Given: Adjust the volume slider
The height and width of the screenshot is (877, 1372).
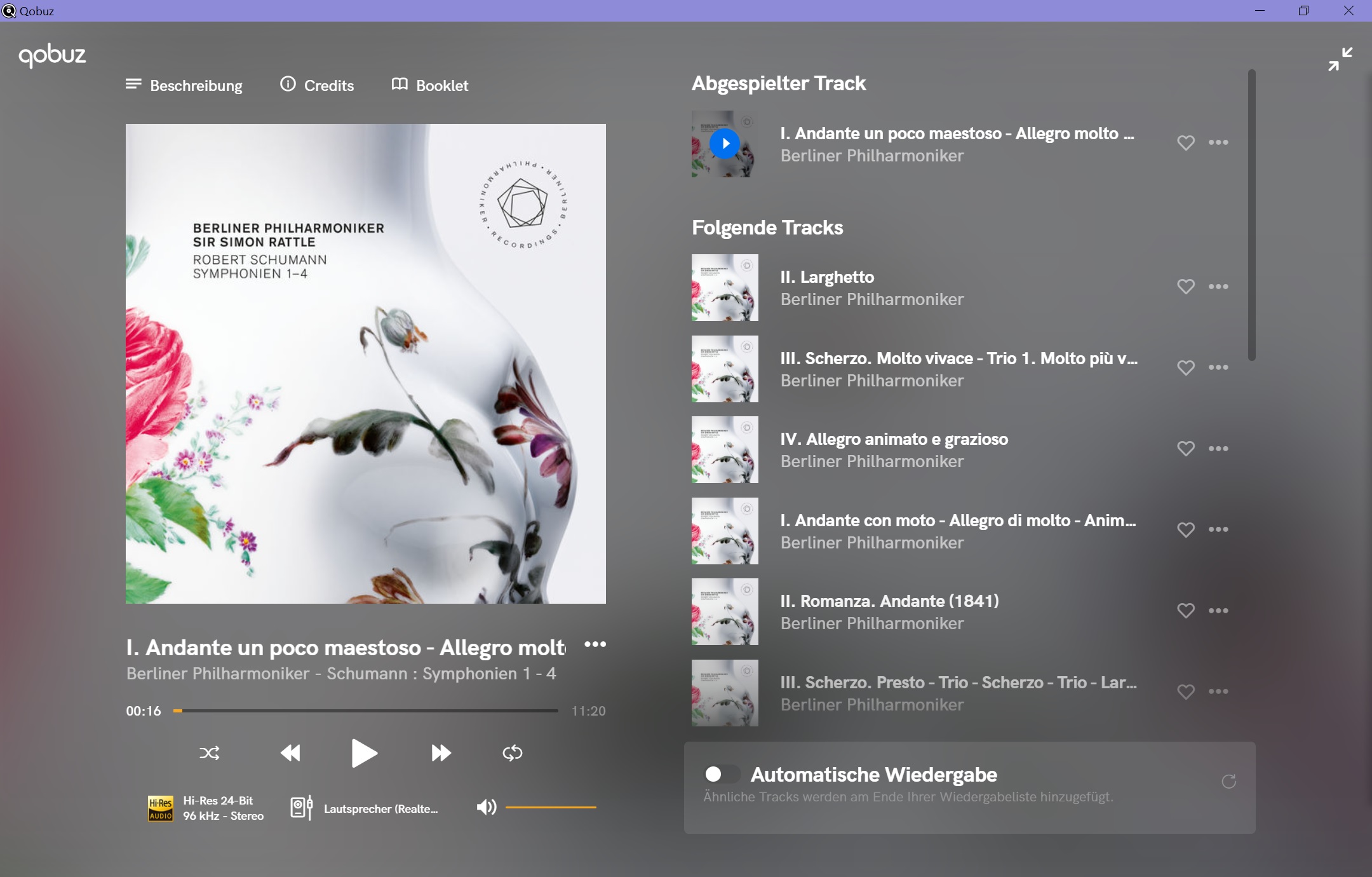Looking at the screenshot, I should click(551, 807).
